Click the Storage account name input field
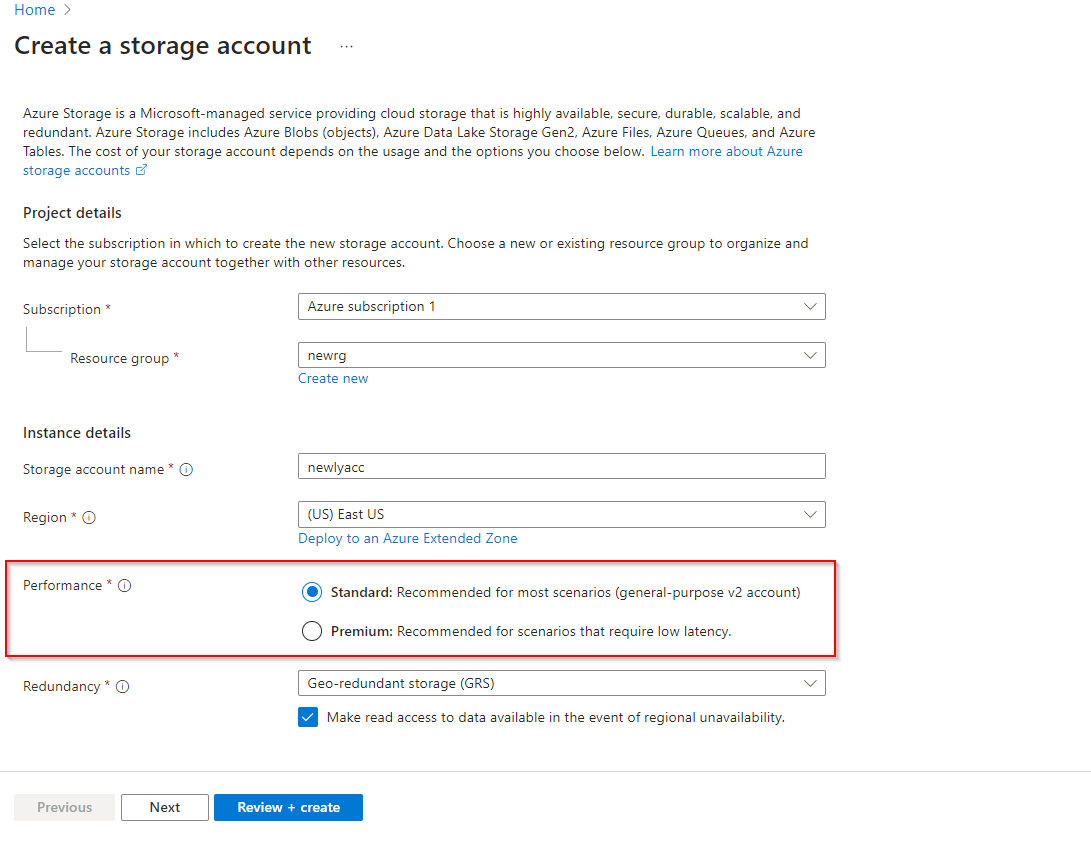This screenshot has width=1091, height=843. [561, 467]
